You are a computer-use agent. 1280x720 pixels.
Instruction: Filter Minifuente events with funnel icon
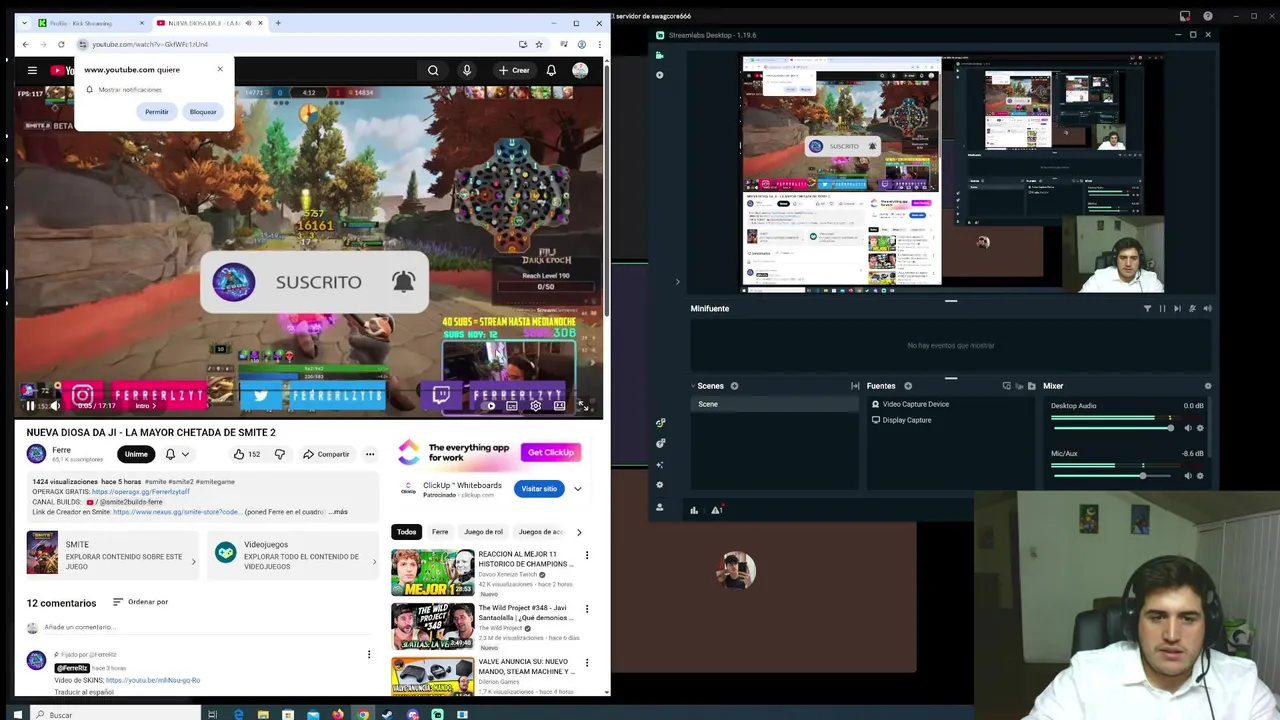coord(1147,309)
